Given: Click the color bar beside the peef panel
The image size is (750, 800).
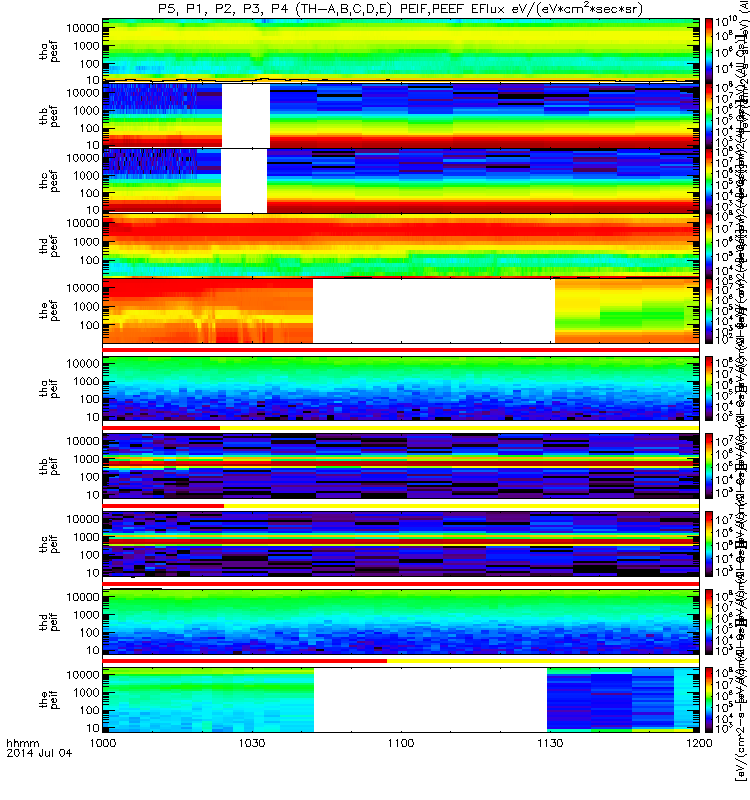Looking at the screenshot, I should [709, 311].
